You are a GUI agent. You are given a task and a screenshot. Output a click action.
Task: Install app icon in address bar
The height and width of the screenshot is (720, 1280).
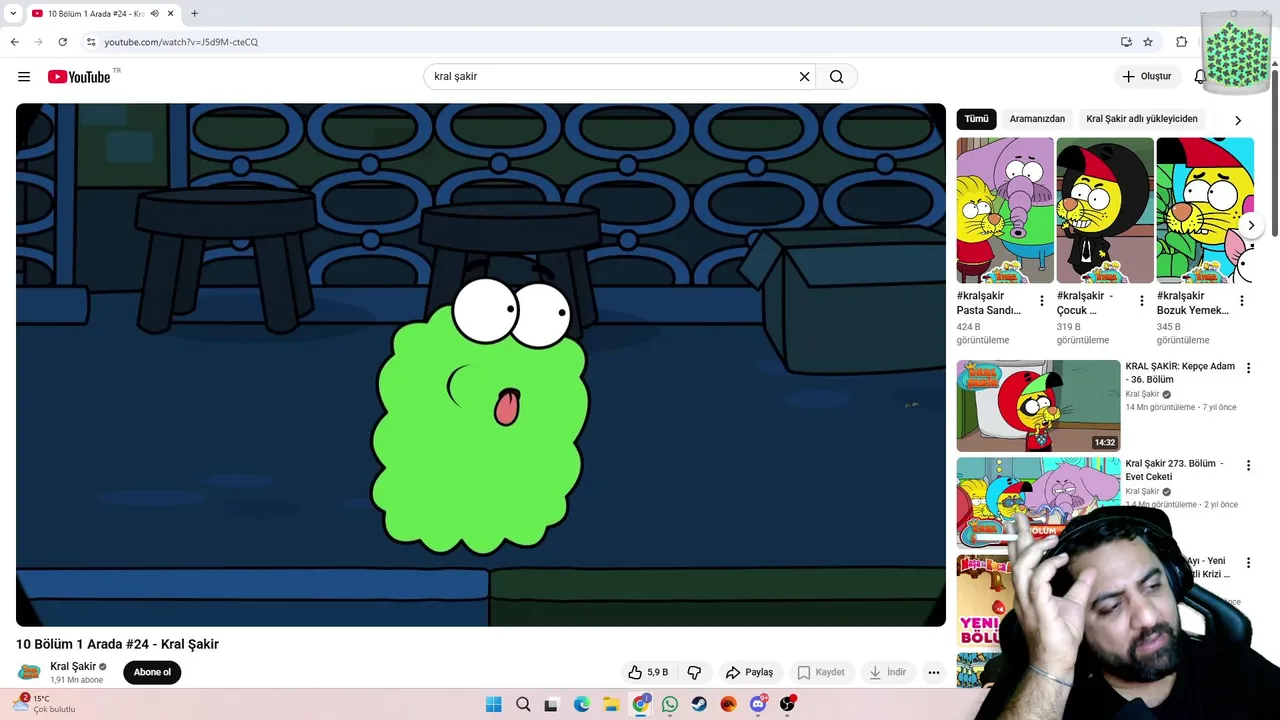click(1126, 42)
